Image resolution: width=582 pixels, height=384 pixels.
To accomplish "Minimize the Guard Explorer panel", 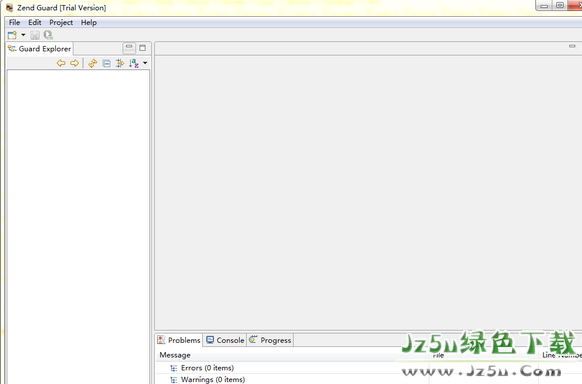I will [129, 47].
